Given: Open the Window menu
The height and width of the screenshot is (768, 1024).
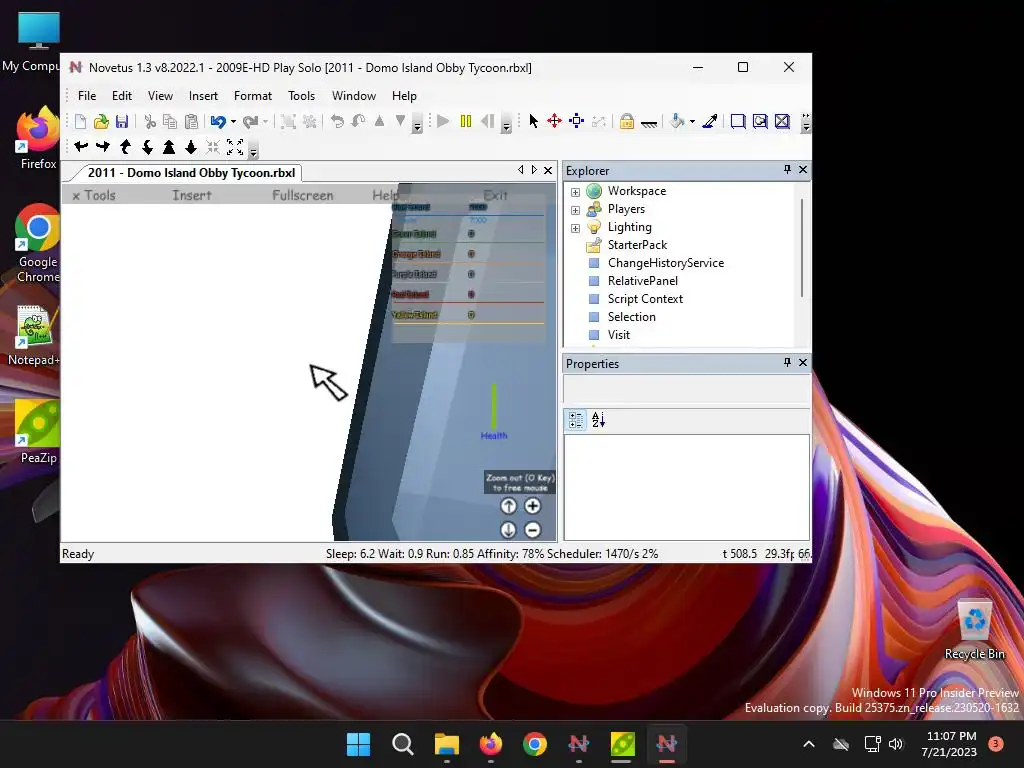Looking at the screenshot, I should (x=354, y=96).
